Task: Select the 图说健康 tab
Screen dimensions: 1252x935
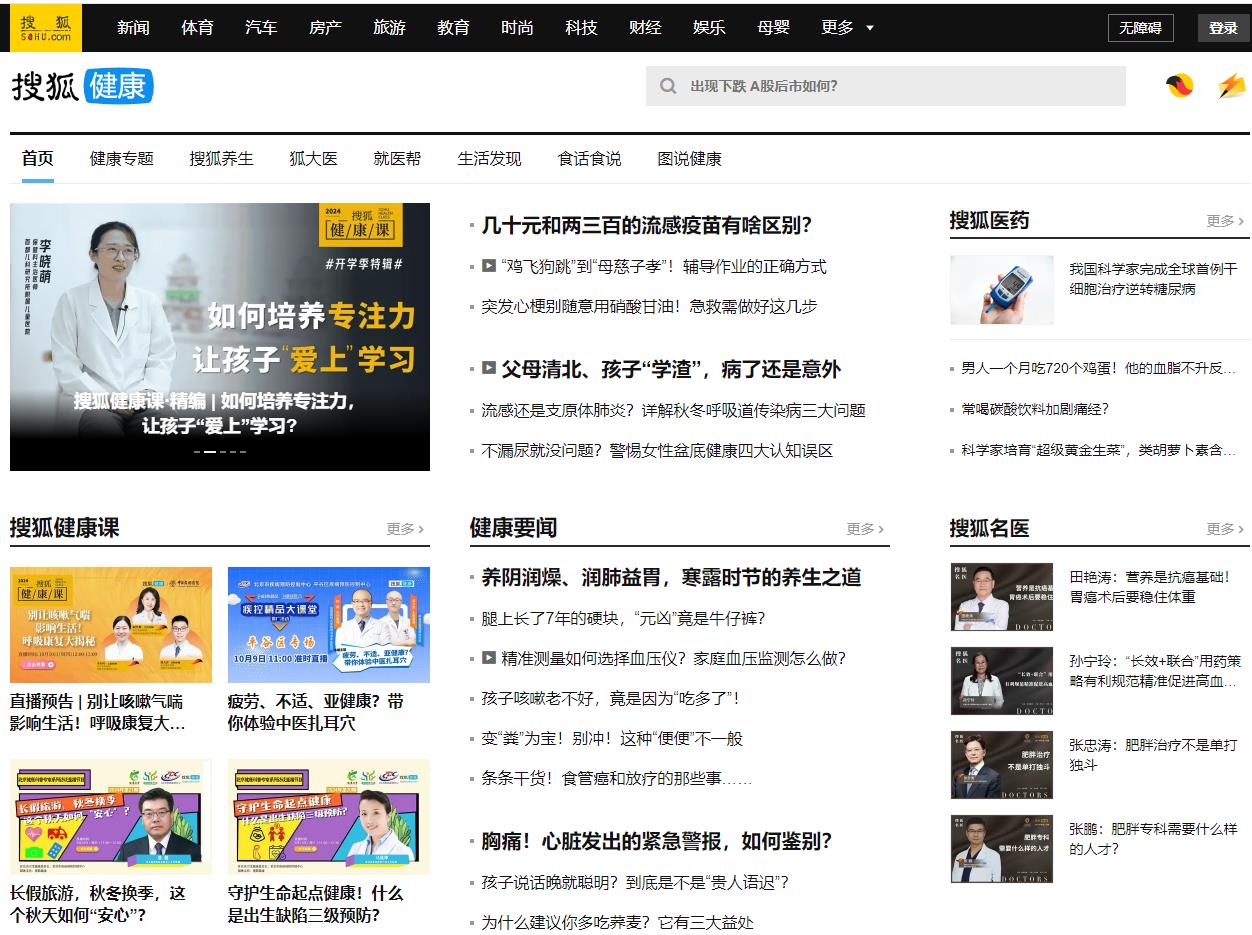Action: coord(690,158)
